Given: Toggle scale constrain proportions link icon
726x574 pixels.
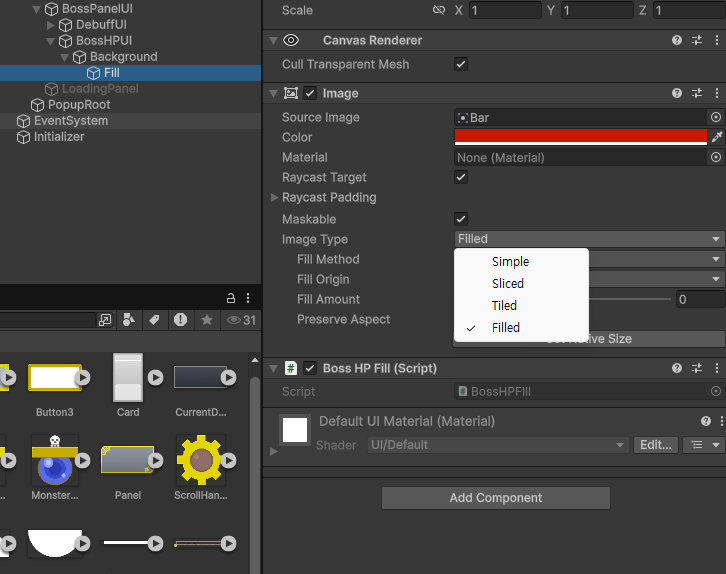Looking at the screenshot, I should tap(438, 10).
